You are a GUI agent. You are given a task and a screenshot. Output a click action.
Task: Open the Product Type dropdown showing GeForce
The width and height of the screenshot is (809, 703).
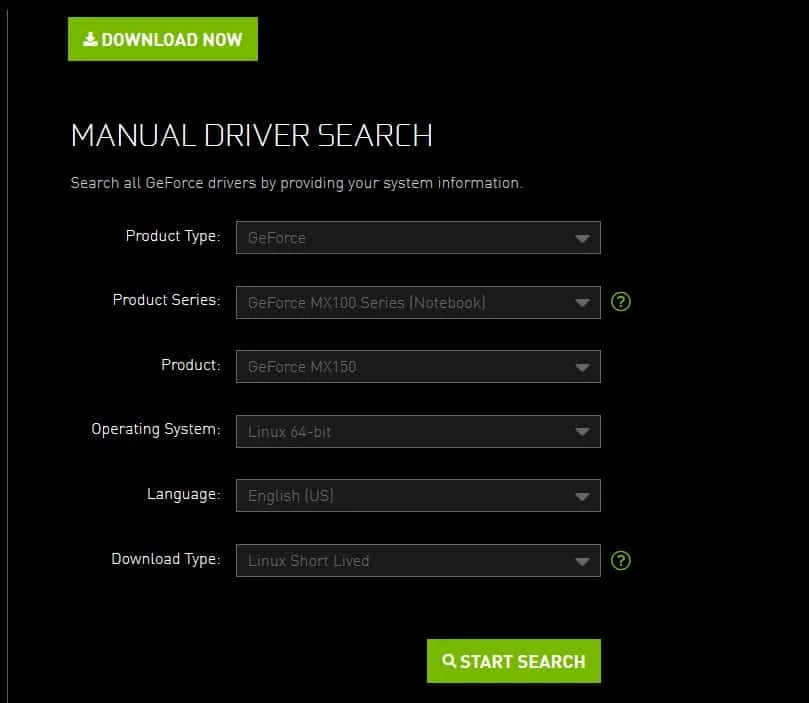pos(417,237)
